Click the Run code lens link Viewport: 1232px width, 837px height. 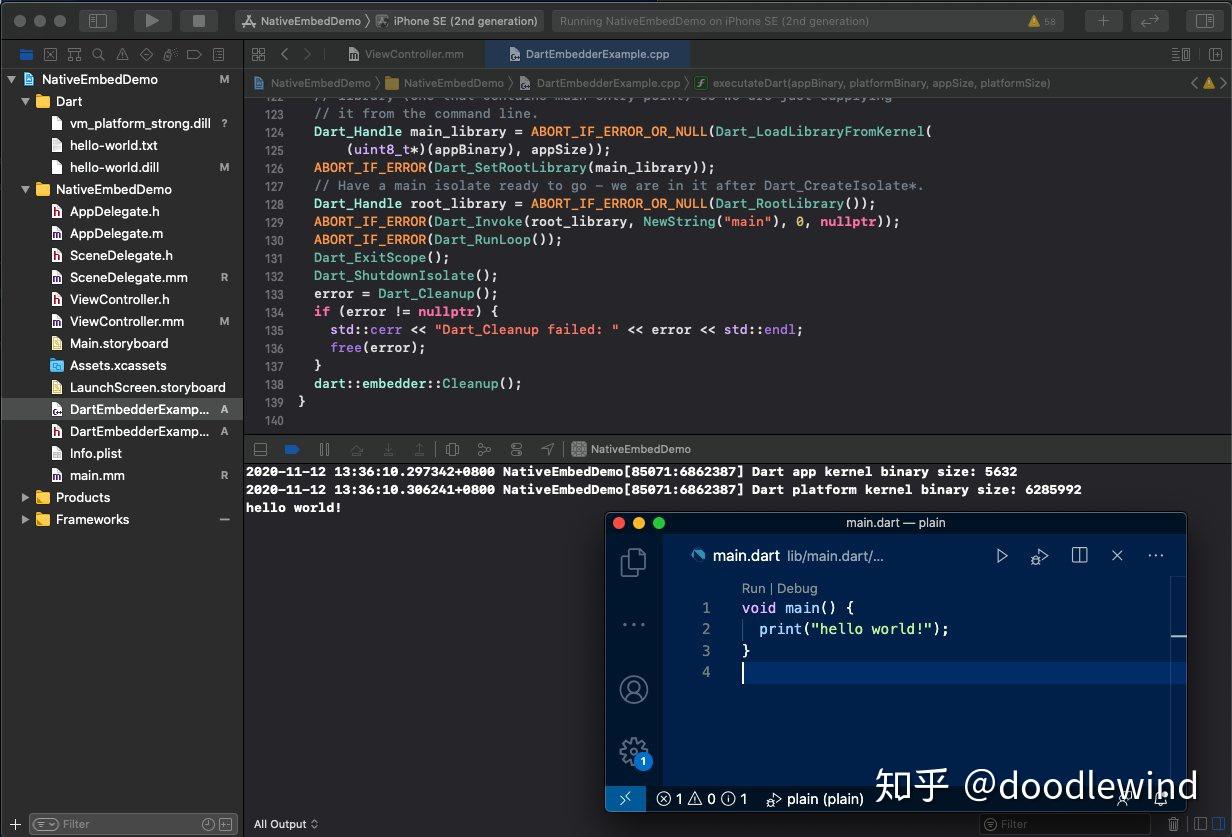(x=753, y=588)
